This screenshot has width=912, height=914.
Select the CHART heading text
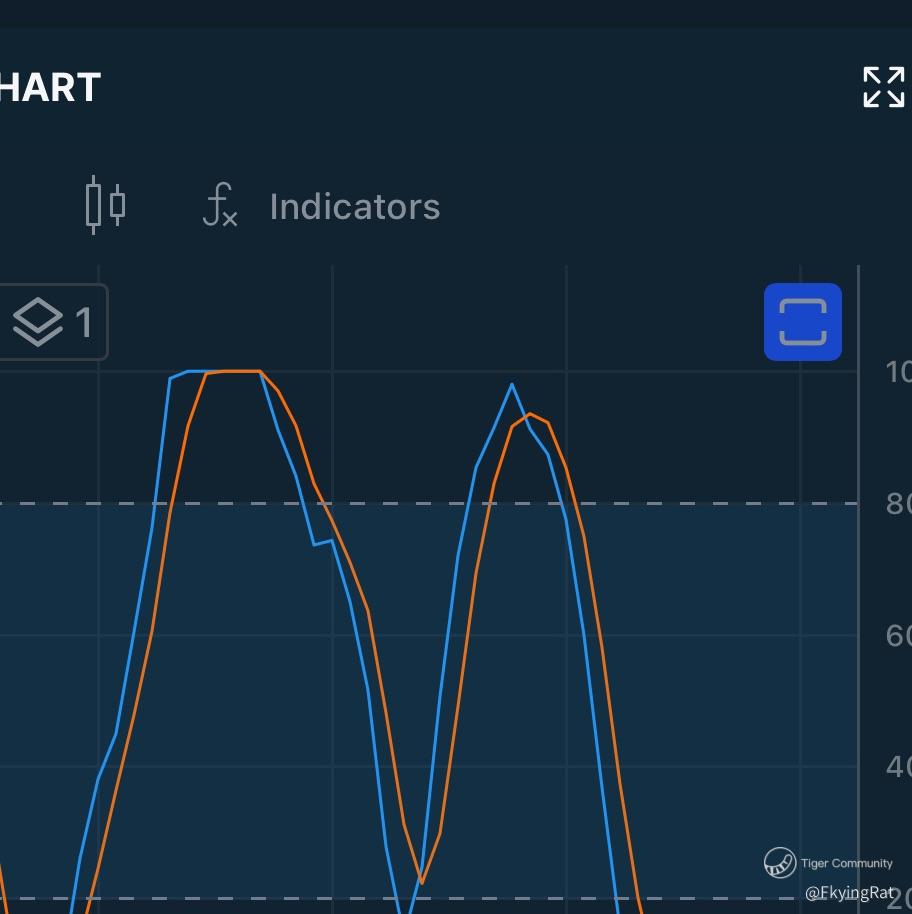[x=50, y=87]
